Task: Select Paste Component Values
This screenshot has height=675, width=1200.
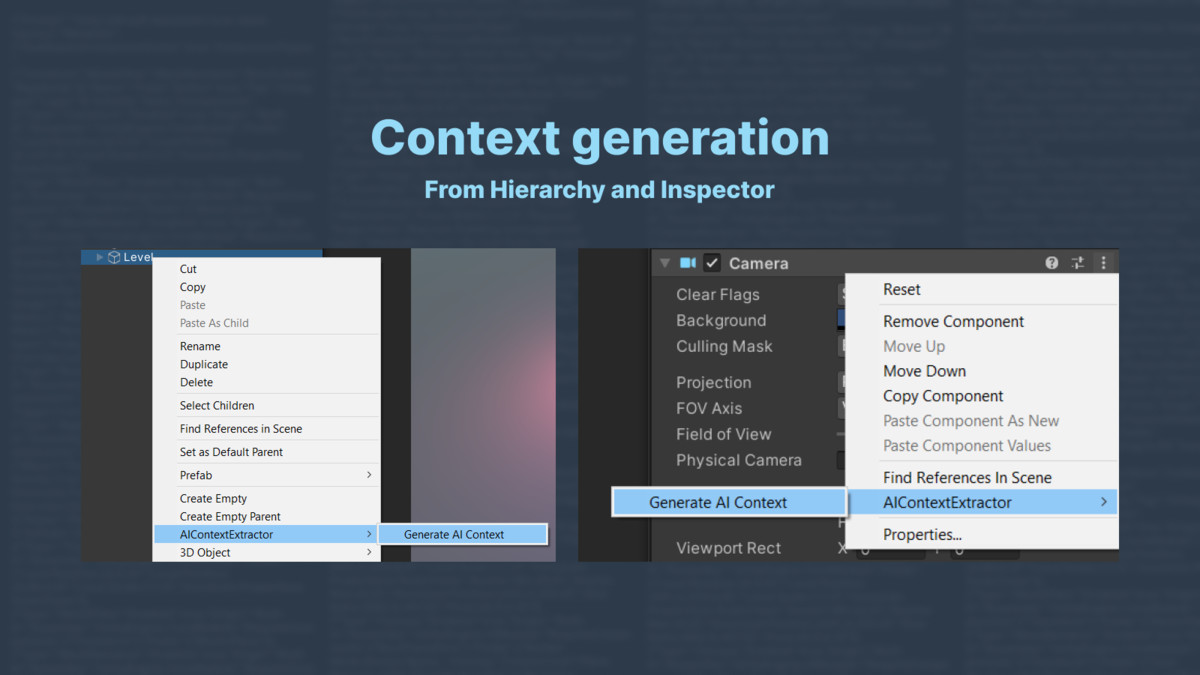Action: [x=982, y=446]
